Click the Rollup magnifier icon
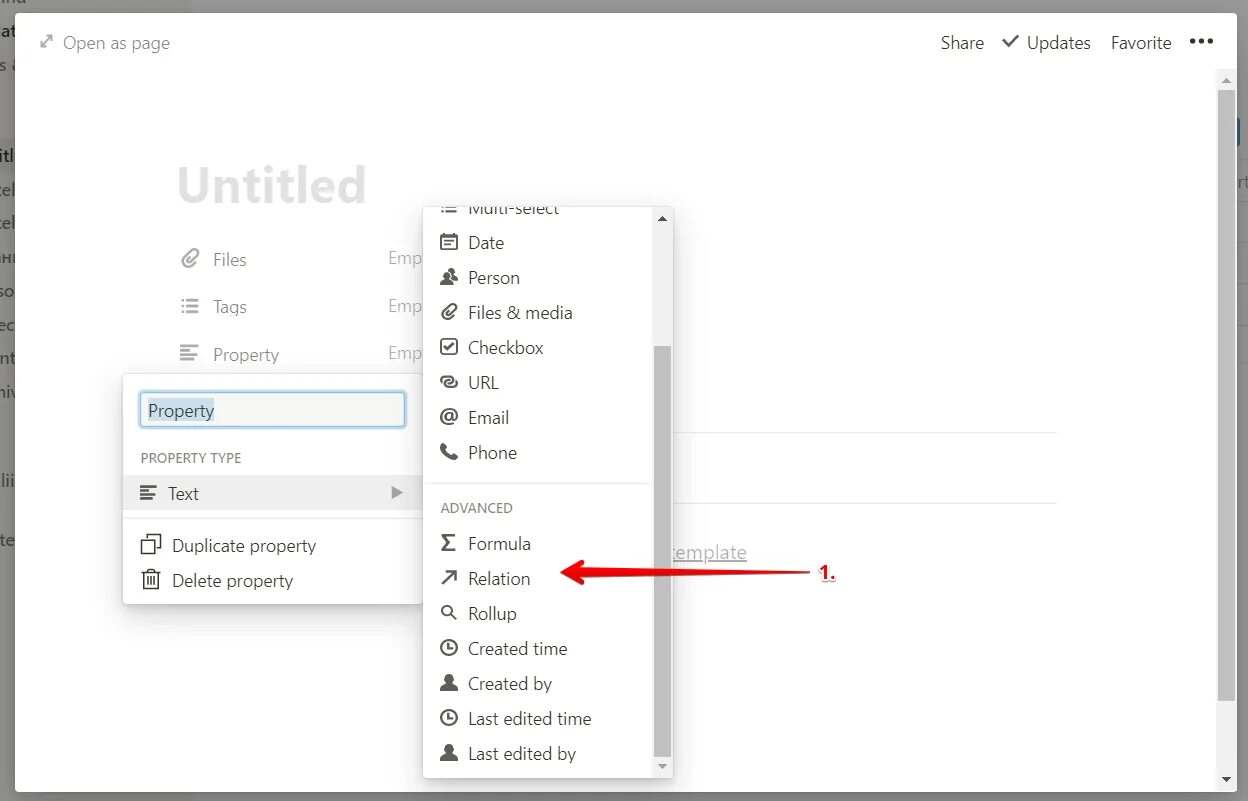Screen dimensions: 1248x801 click(x=449, y=613)
